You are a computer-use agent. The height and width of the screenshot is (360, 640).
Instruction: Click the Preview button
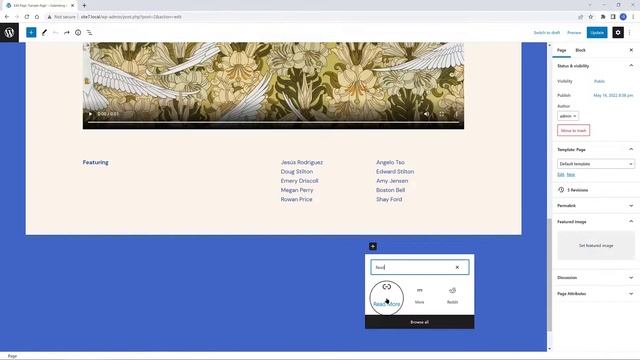click(x=574, y=33)
